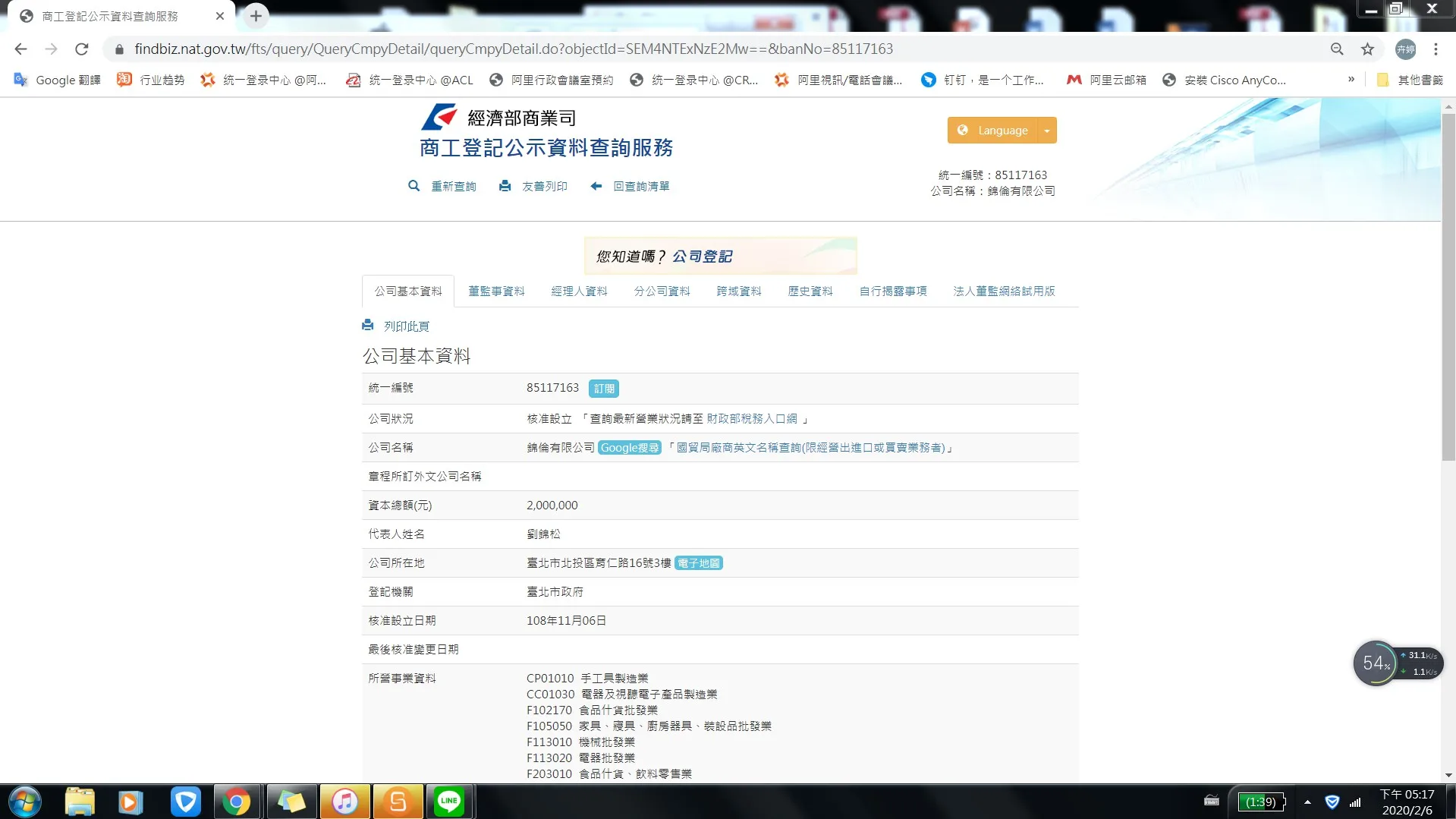The height and width of the screenshot is (819, 1456).
Task: Click the zoom magnifier icon in address bar
Action: 1337,49
